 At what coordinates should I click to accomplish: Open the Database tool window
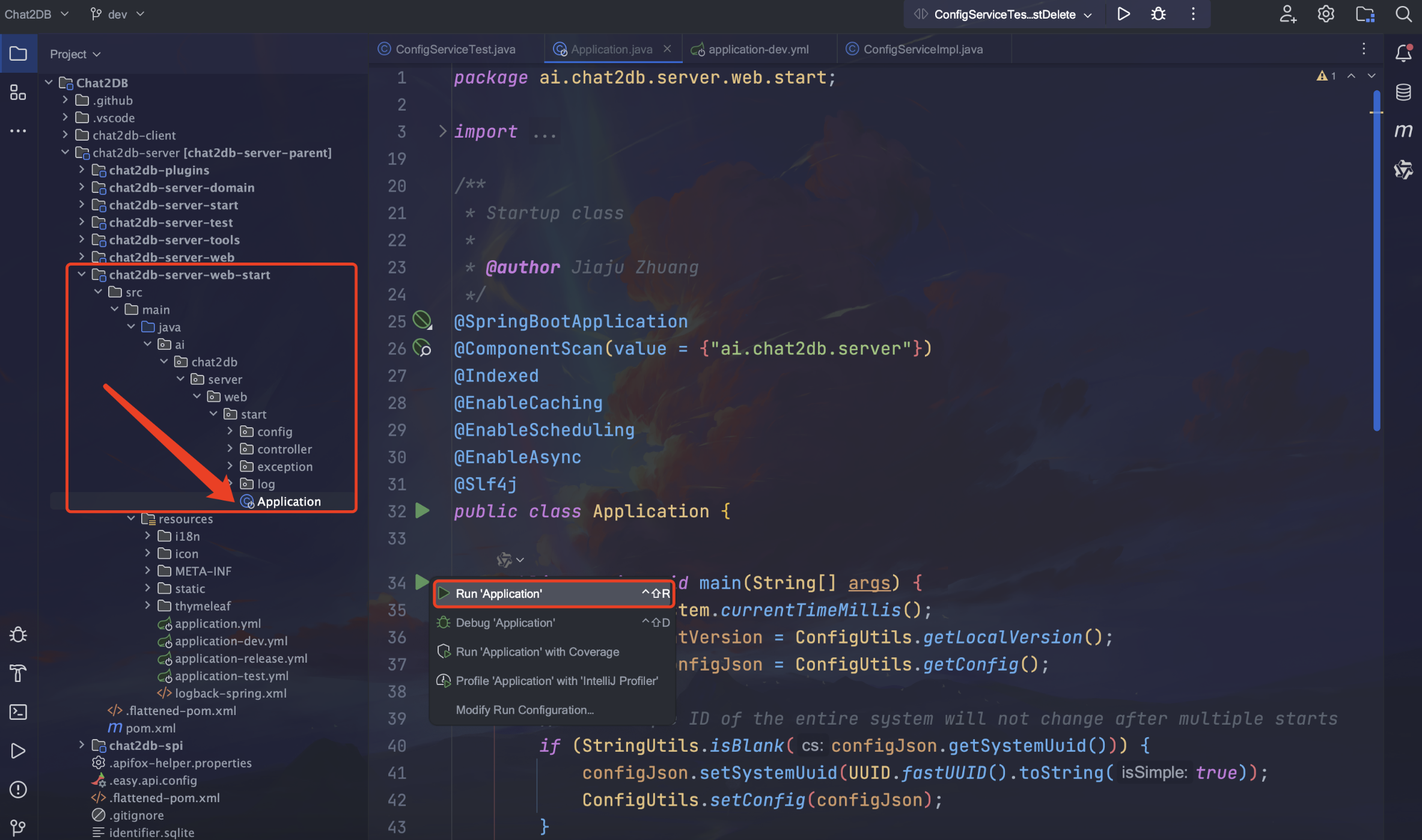[1403, 92]
